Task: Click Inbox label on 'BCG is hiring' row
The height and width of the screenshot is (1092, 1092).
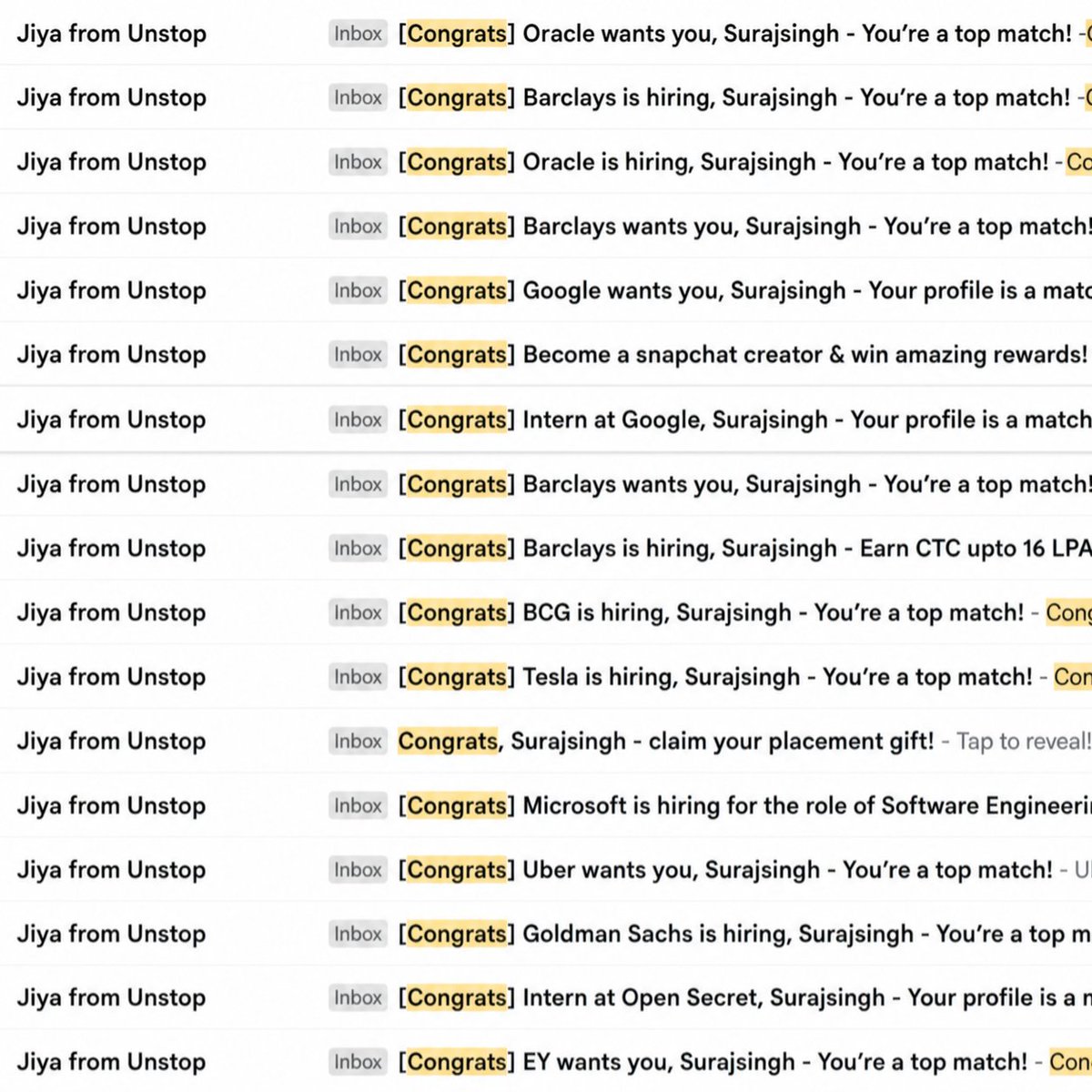Action: pyautogui.click(x=358, y=612)
